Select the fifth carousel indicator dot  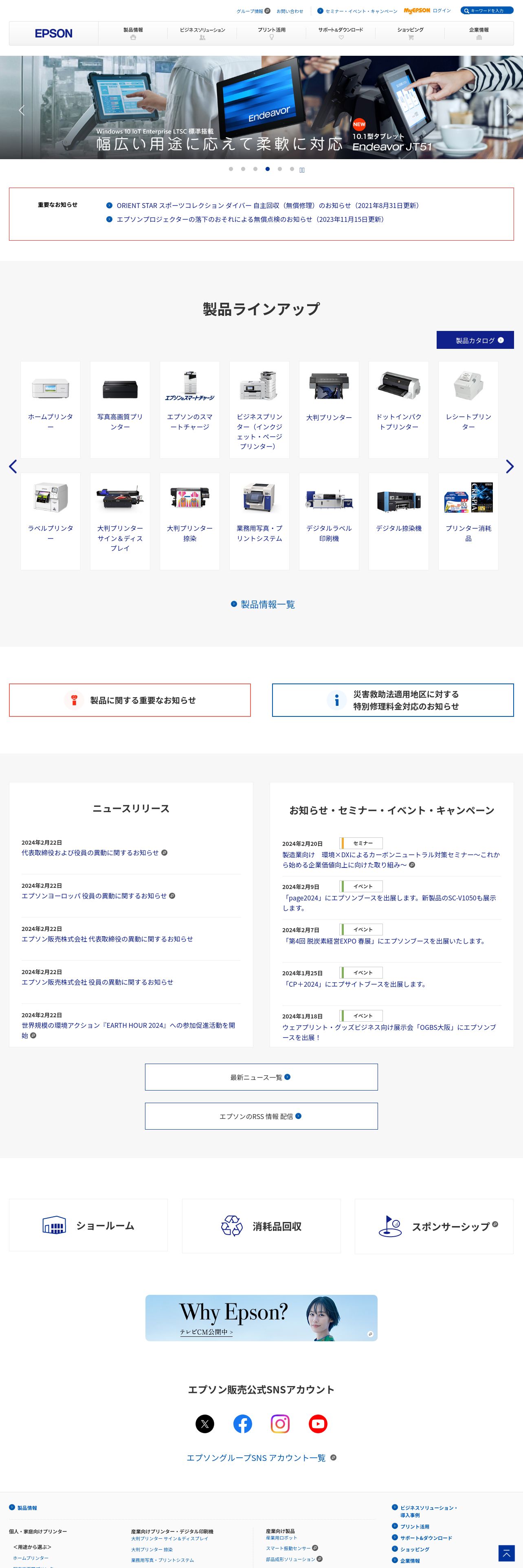tap(279, 169)
